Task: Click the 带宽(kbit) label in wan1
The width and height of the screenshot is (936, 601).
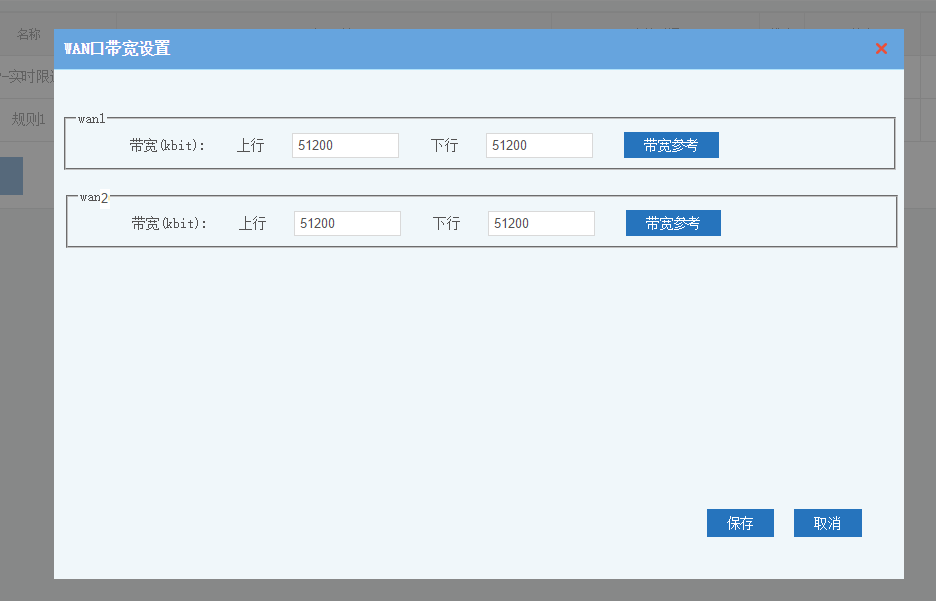Action: click(167, 146)
